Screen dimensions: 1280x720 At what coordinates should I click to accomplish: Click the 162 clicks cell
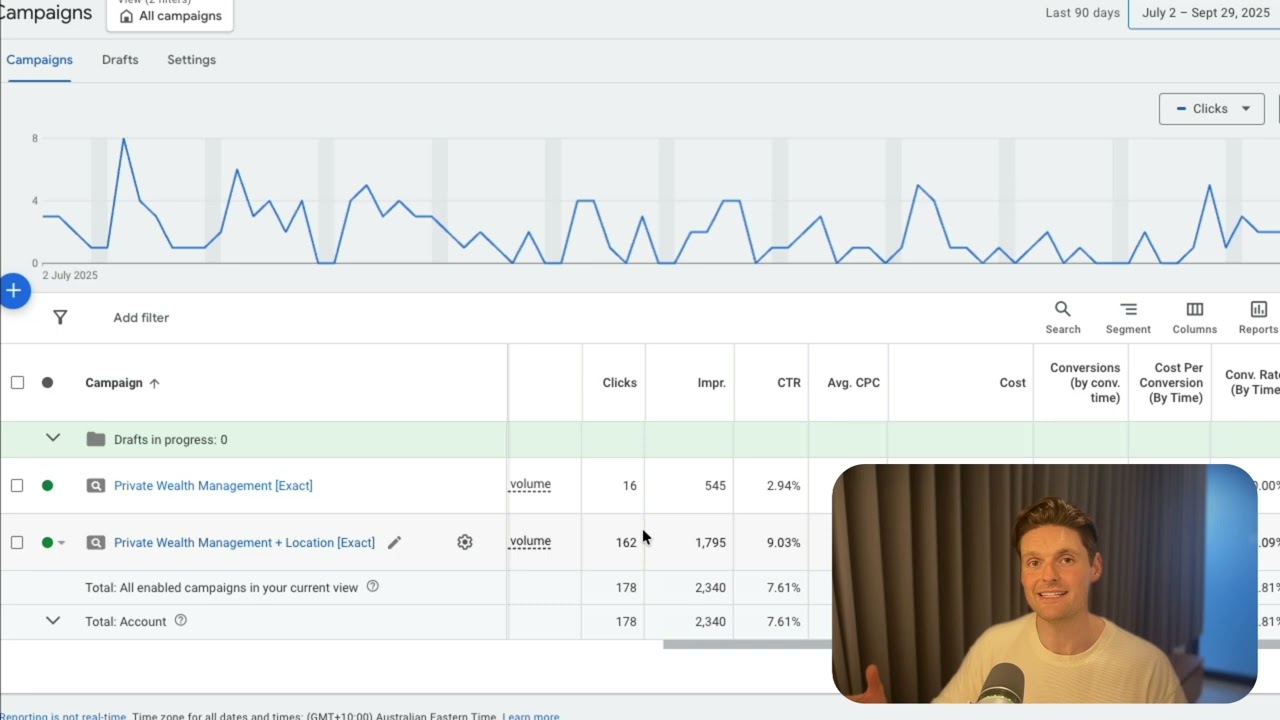(x=626, y=543)
